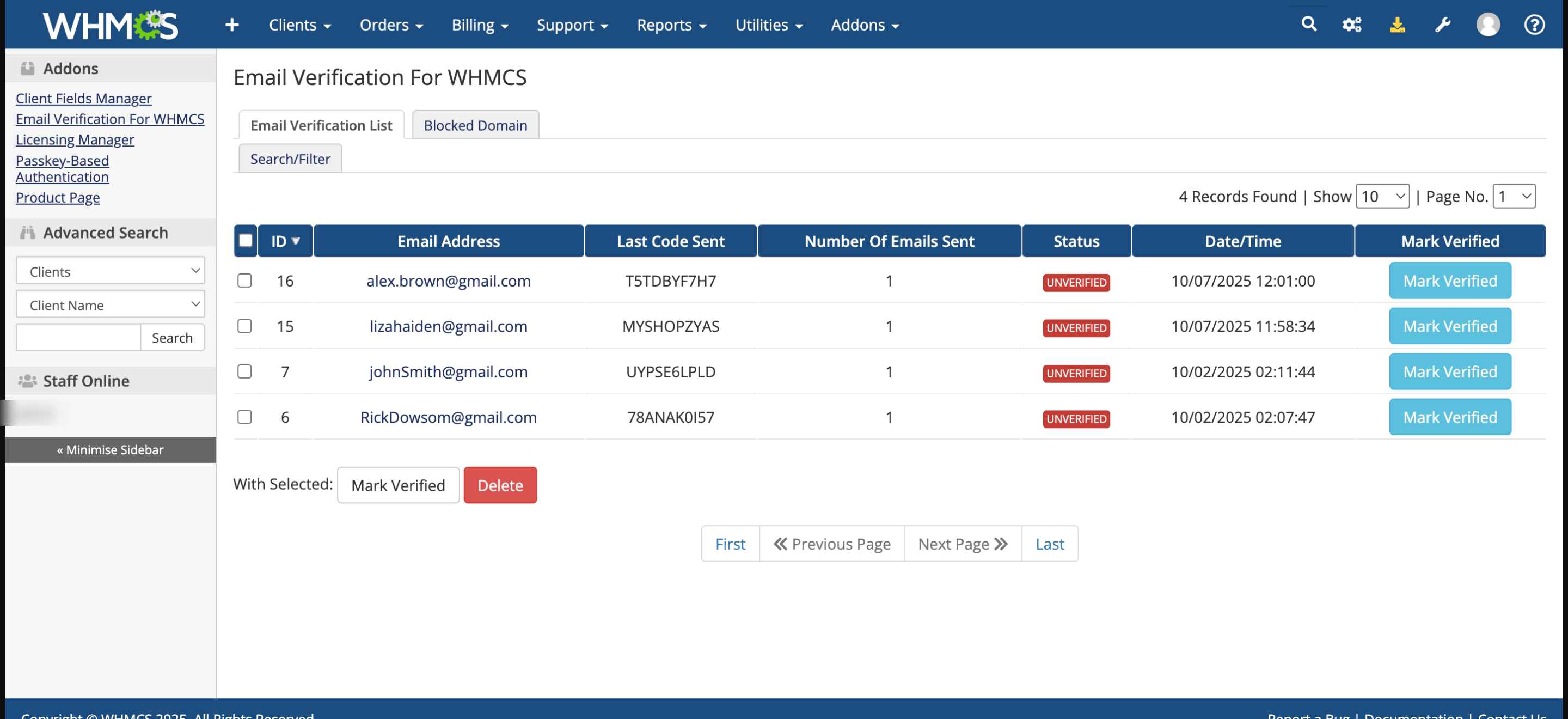Open the Licensing Manager sidebar link
Image resolution: width=1568 pixels, height=719 pixels.
coord(75,139)
